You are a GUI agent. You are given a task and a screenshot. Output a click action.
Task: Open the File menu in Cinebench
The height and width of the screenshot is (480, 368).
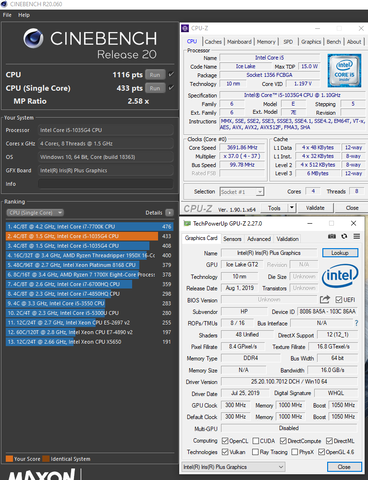point(7,15)
